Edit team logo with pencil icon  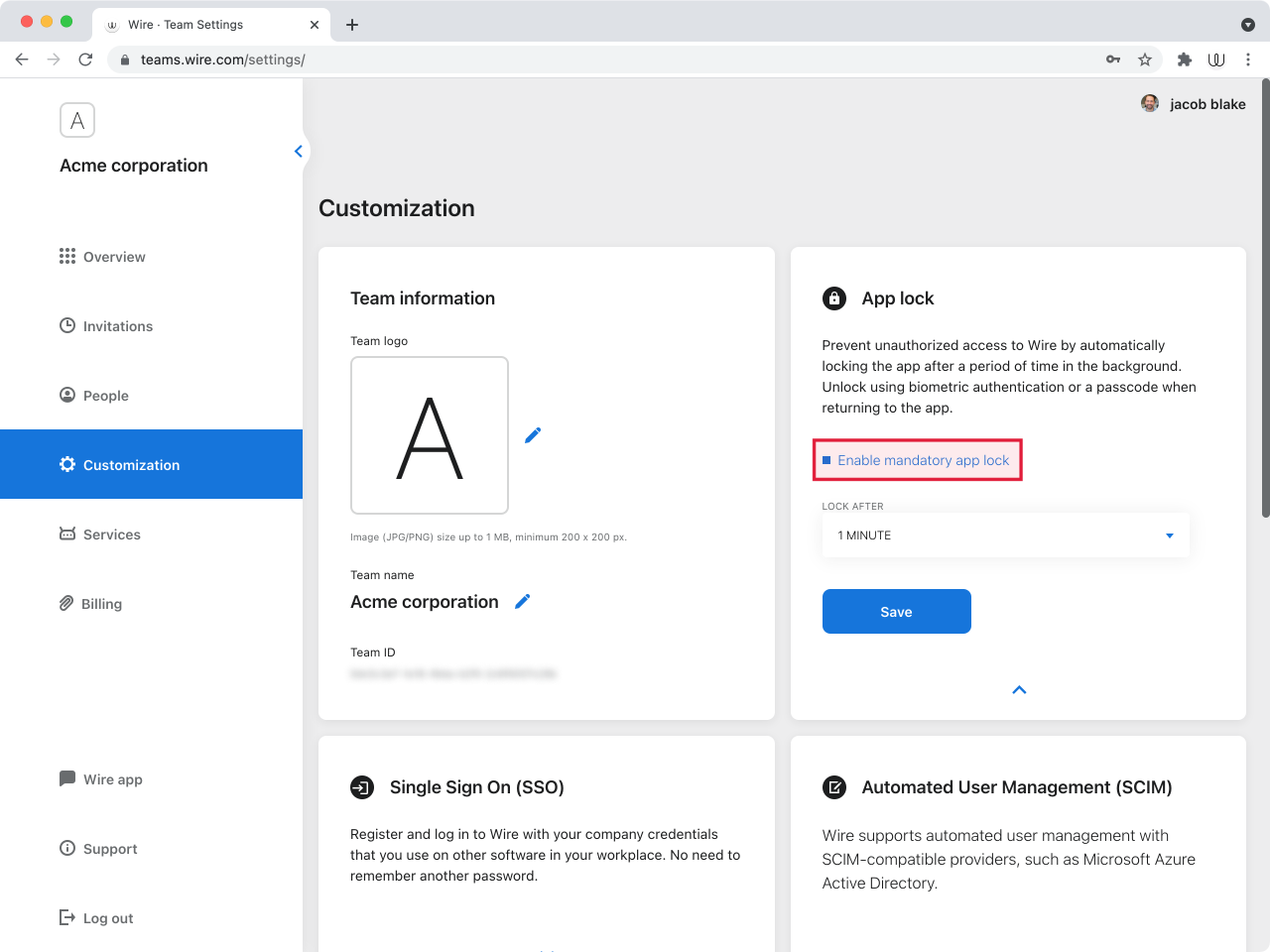(533, 435)
